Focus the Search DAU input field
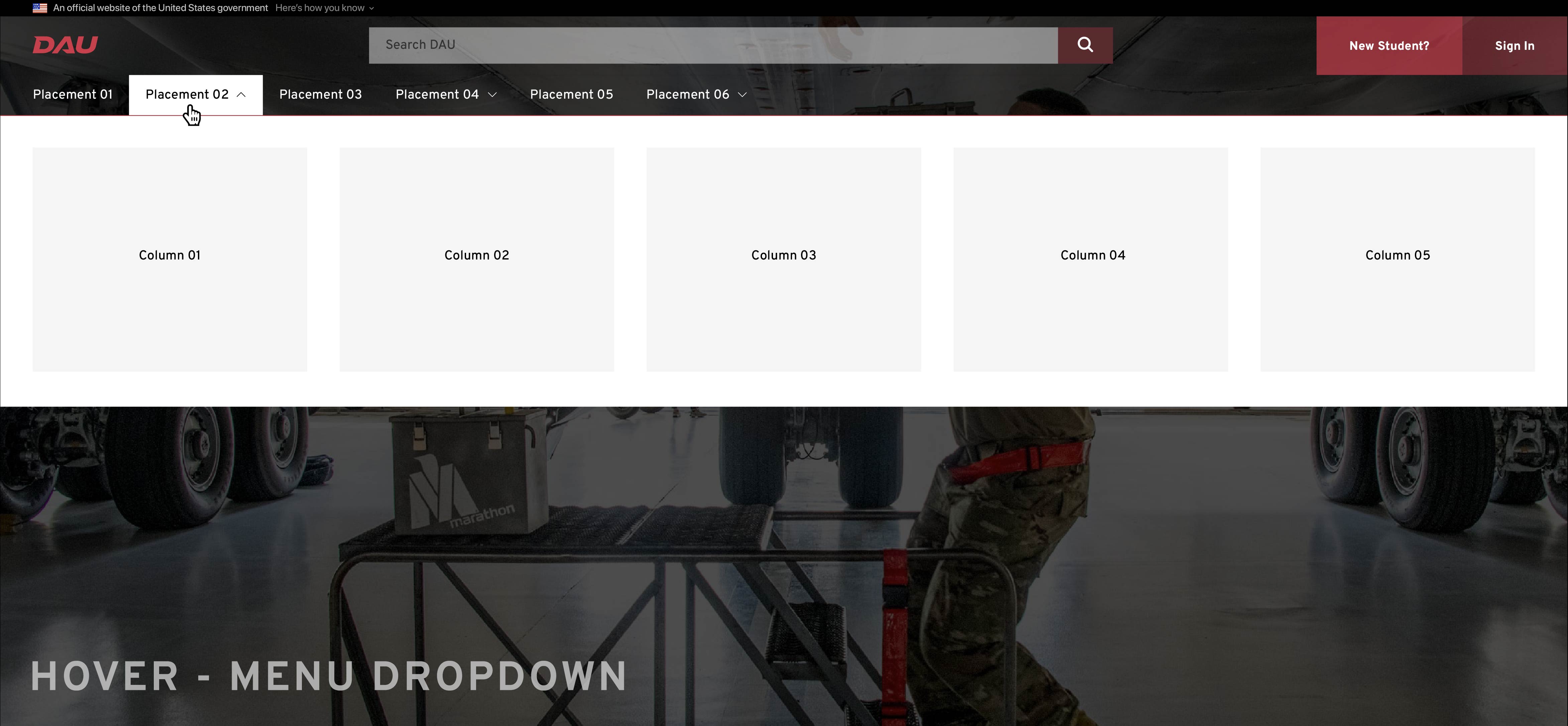The height and width of the screenshot is (726, 1568). point(713,45)
